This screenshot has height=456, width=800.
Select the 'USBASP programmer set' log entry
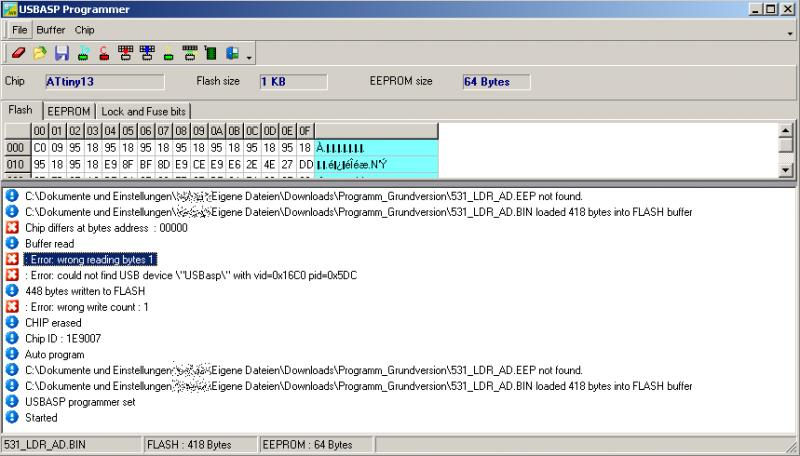[x=80, y=402]
